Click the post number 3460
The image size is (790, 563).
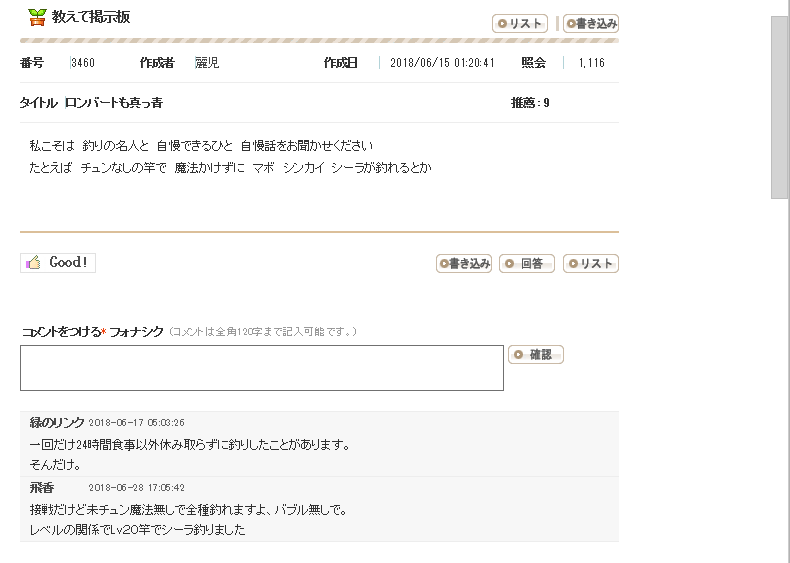coord(83,63)
